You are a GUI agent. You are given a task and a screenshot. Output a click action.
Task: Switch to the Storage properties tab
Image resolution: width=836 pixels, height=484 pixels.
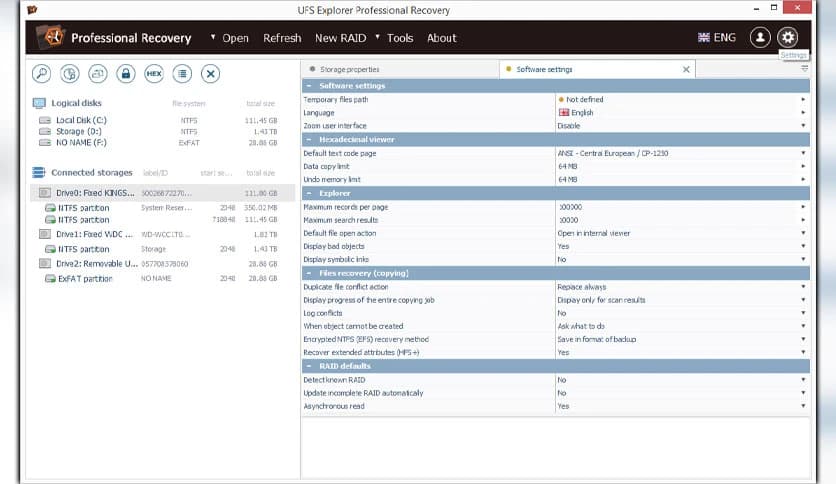[x=349, y=69]
